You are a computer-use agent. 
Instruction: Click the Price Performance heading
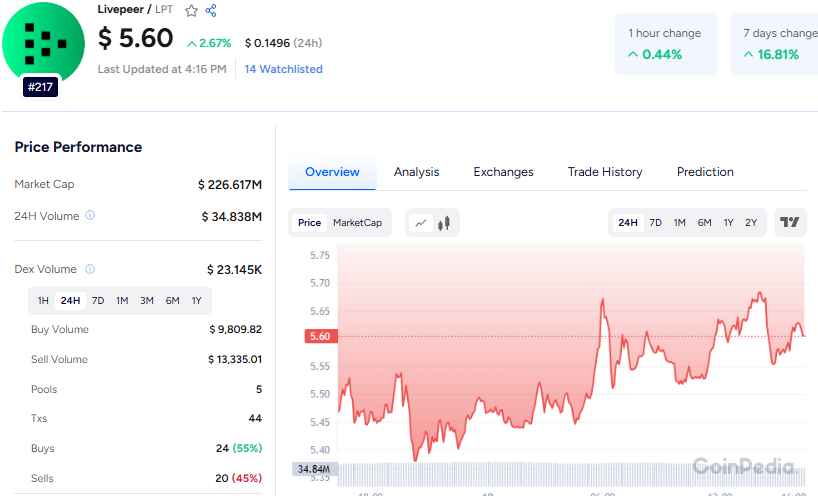pos(78,147)
